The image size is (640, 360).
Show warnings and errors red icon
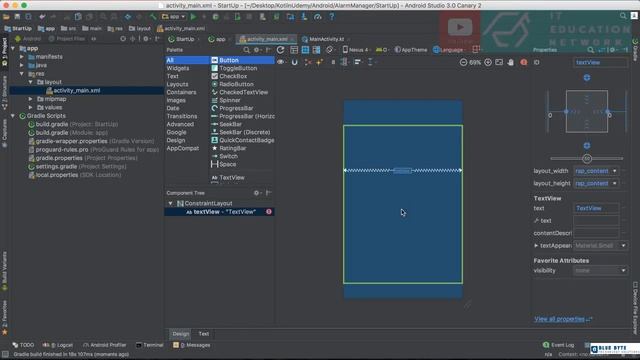click(x=524, y=62)
